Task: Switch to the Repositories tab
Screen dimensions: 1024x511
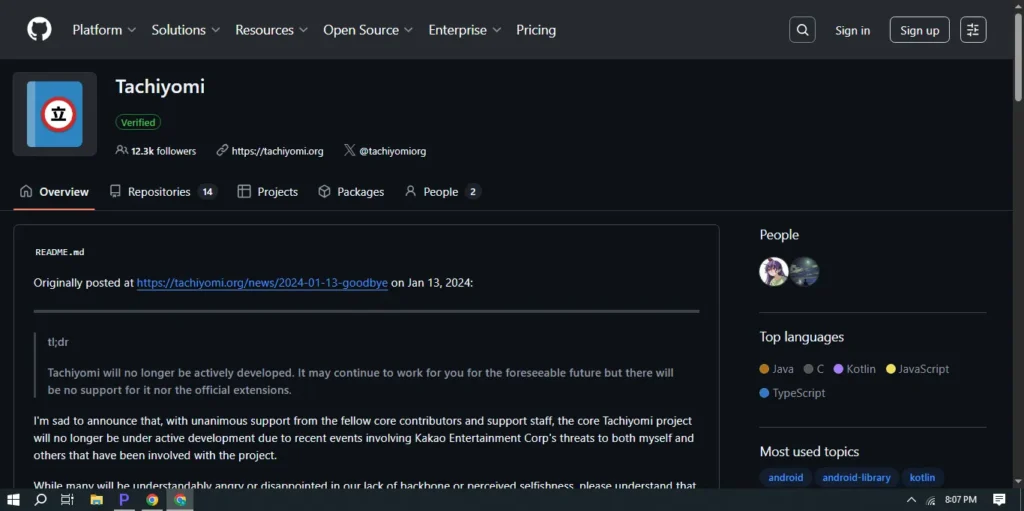Action: pos(163,191)
